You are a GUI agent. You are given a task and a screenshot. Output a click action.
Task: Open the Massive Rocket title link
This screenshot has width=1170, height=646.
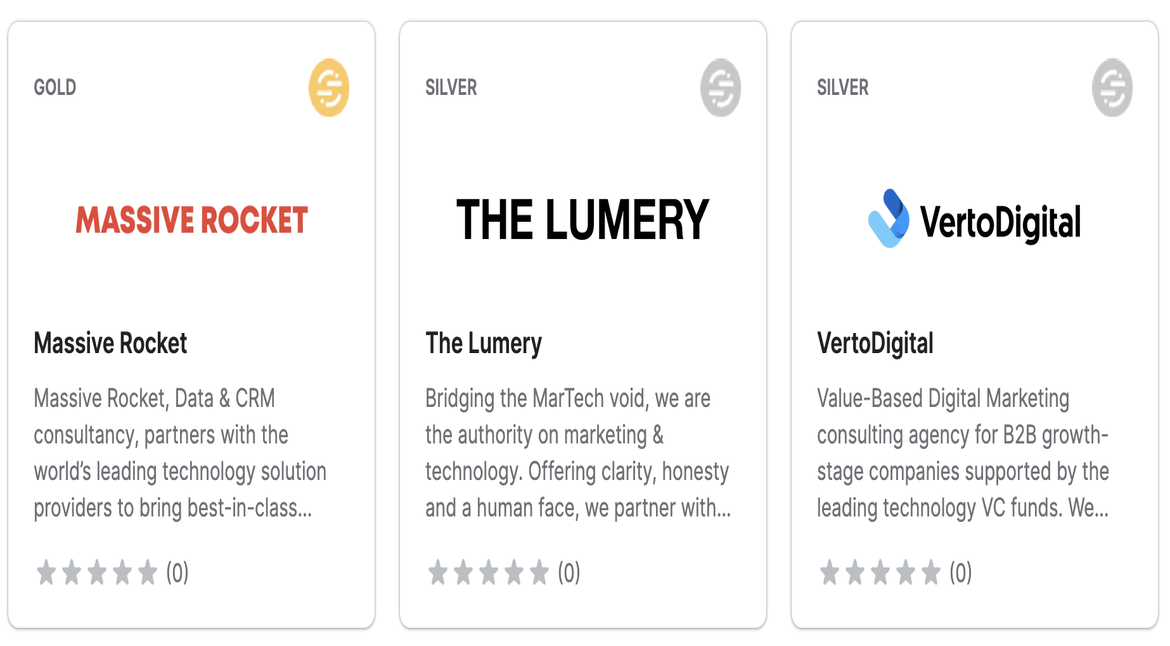[x=111, y=343]
